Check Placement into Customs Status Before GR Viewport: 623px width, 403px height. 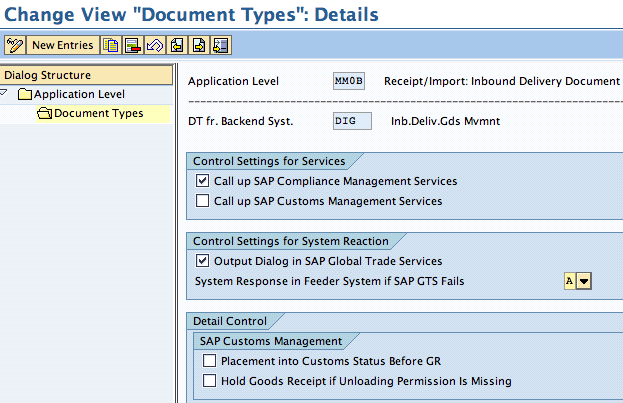pos(209,361)
